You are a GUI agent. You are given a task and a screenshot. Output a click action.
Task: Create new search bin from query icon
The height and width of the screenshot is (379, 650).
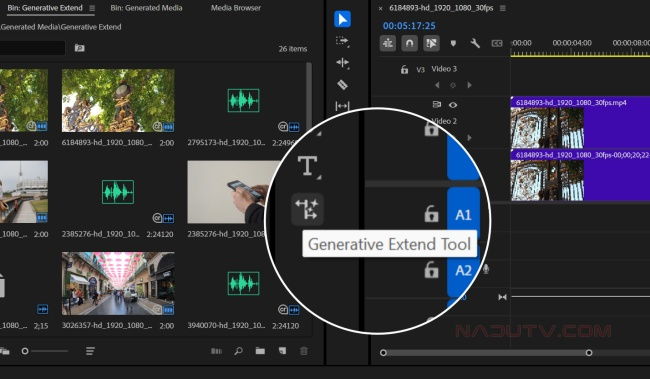(80, 48)
